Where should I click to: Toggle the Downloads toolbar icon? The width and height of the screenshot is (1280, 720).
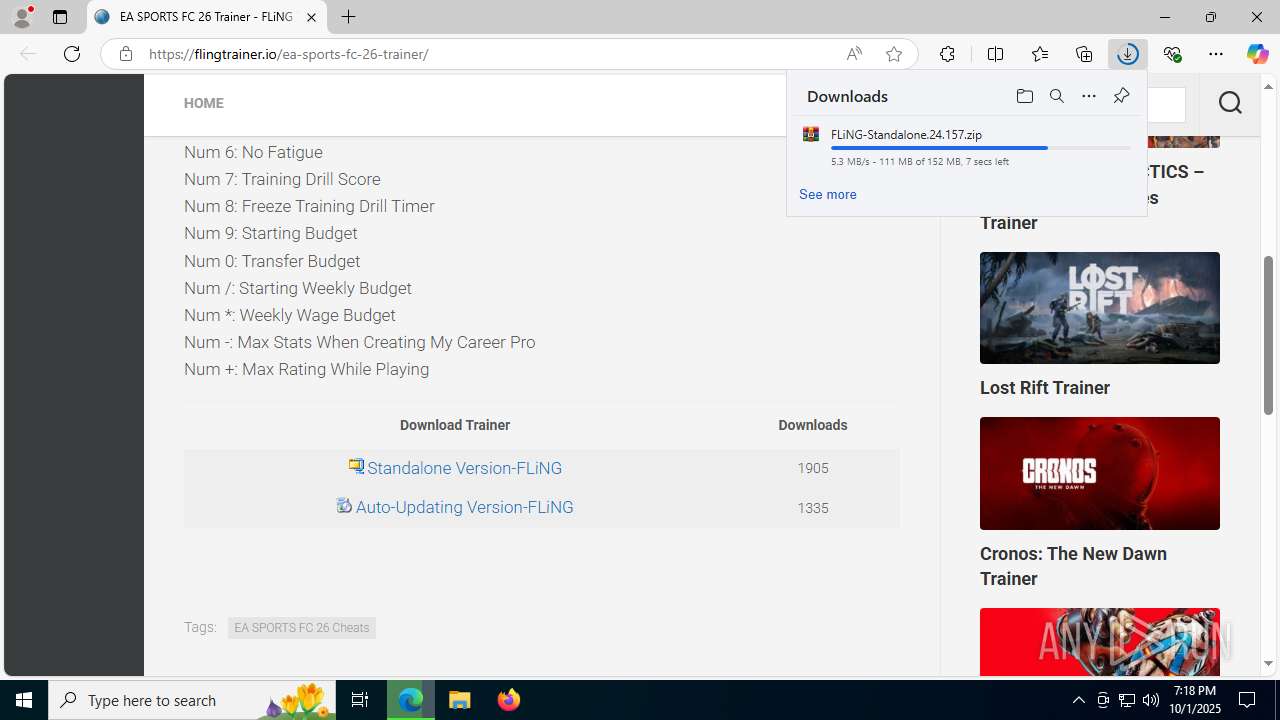pyautogui.click(x=1128, y=54)
